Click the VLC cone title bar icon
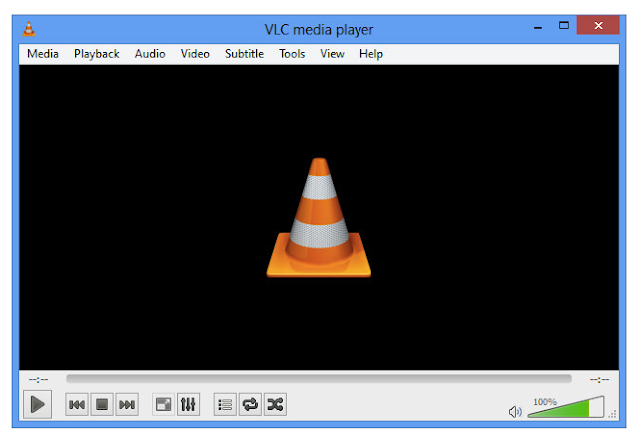640x436 pixels. (x=29, y=29)
